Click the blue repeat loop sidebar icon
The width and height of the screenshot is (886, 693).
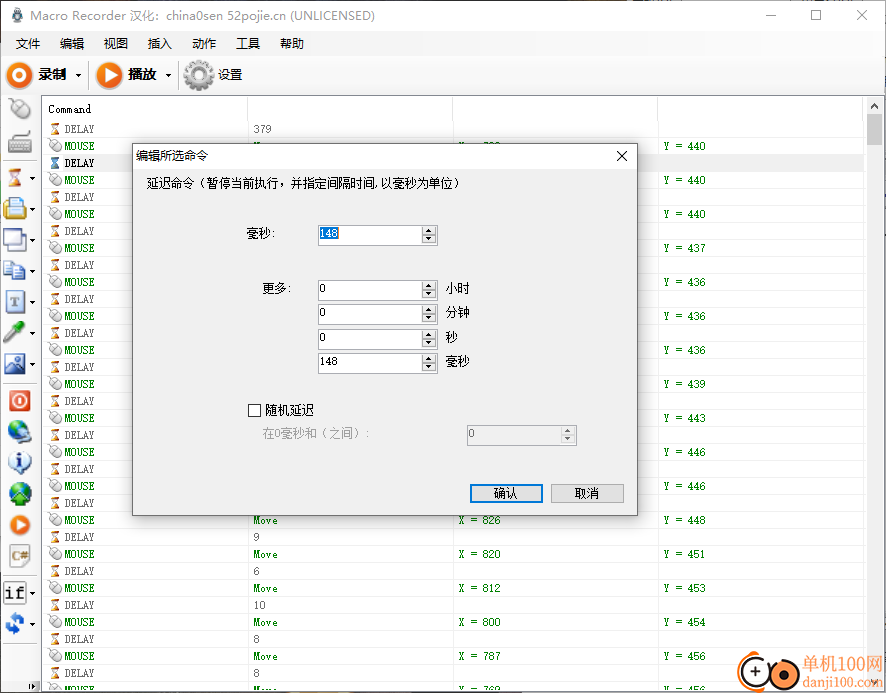pyautogui.click(x=15, y=624)
